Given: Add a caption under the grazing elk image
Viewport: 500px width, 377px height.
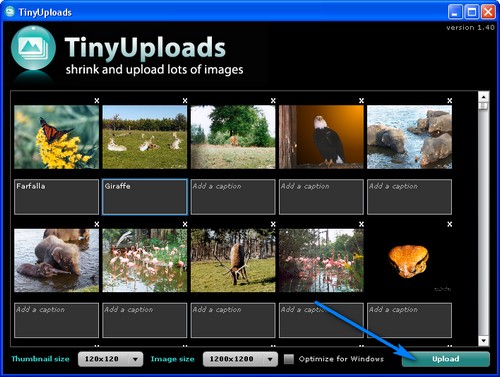Looking at the screenshot, I should point(233,320).
